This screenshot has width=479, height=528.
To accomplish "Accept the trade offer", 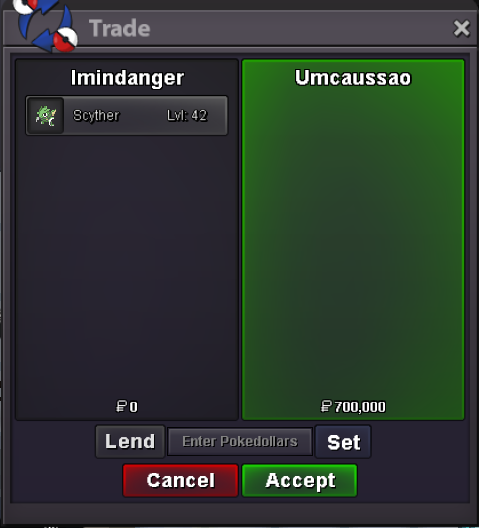I will [x=299, y=481].
